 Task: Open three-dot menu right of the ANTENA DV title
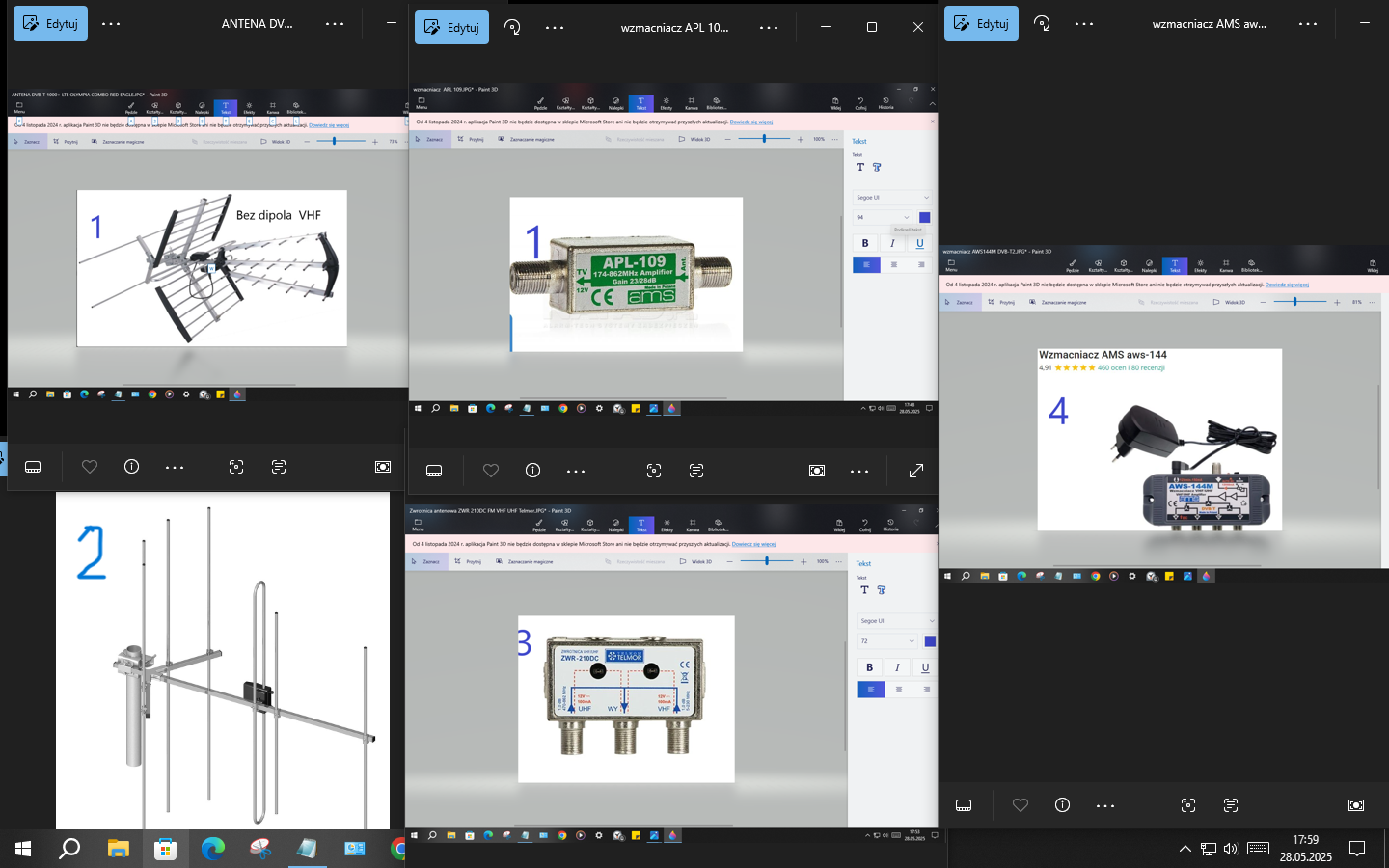pos(335,23)
